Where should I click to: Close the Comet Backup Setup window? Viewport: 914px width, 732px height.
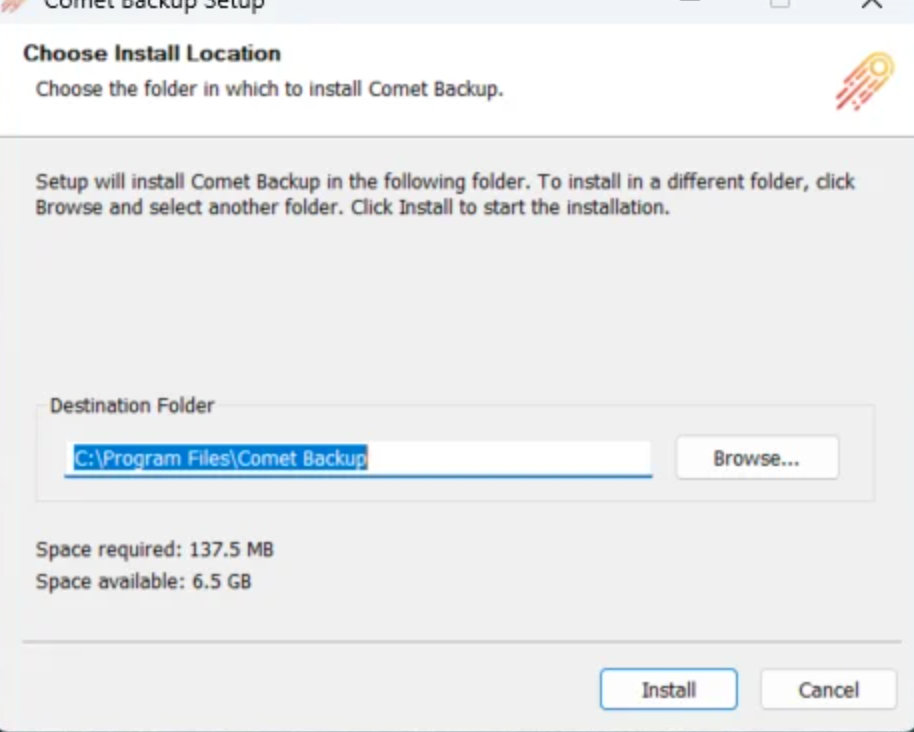tap(871, 4)
